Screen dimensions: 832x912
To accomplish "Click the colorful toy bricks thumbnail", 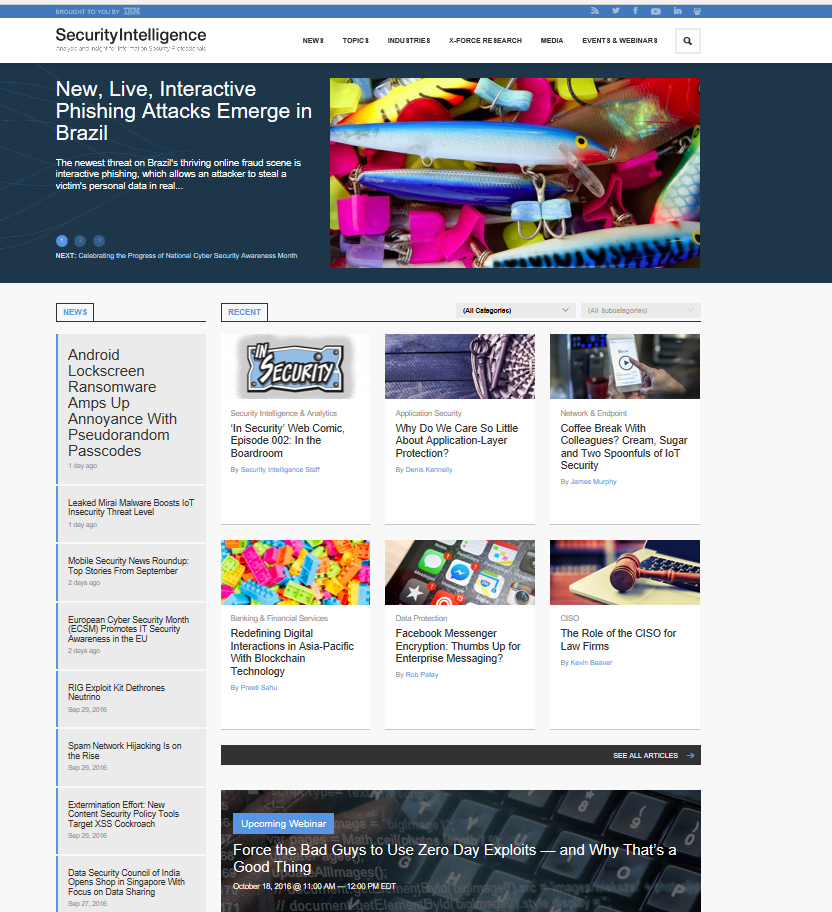I will (296, 572).
